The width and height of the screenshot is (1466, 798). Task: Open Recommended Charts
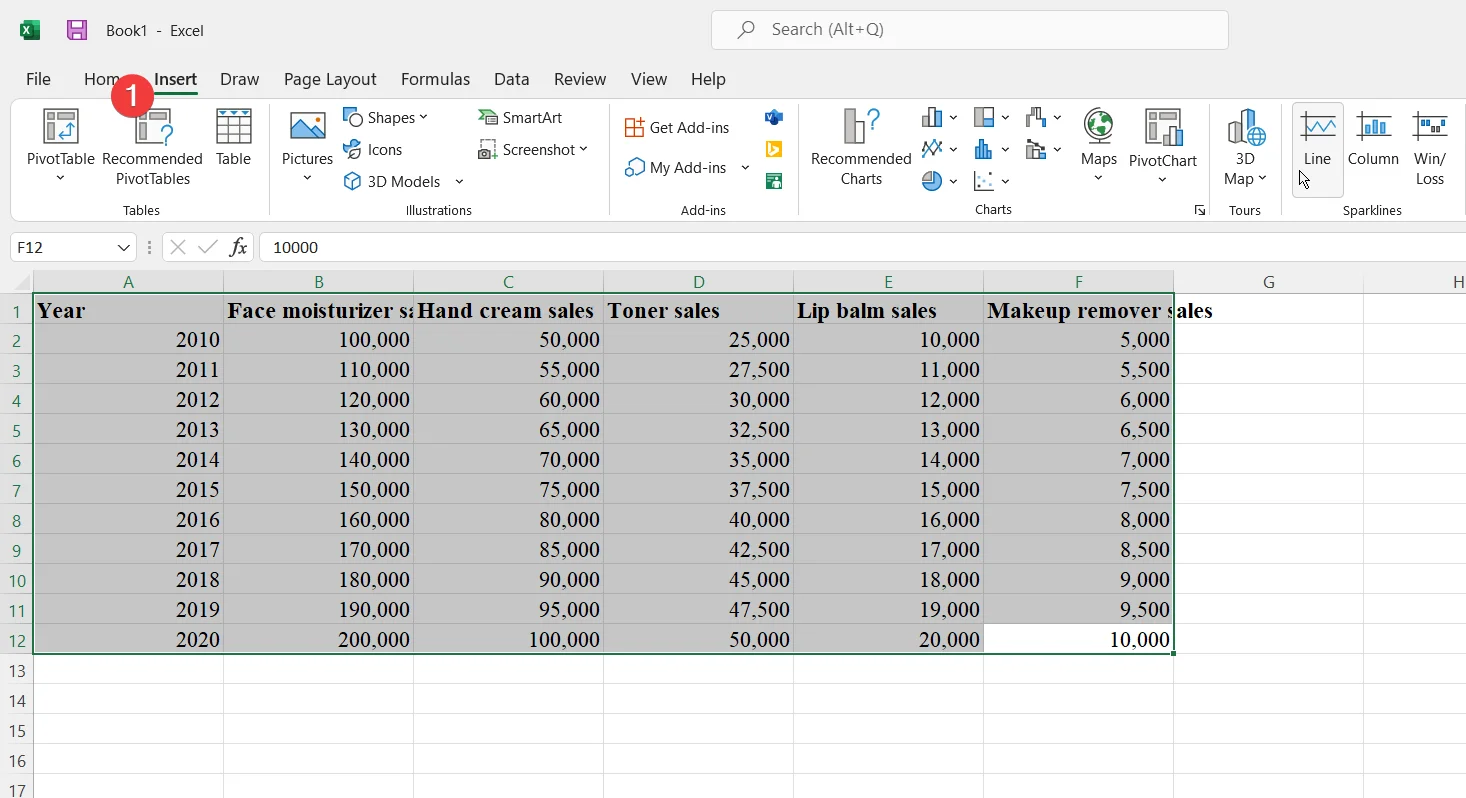(861, 148)
